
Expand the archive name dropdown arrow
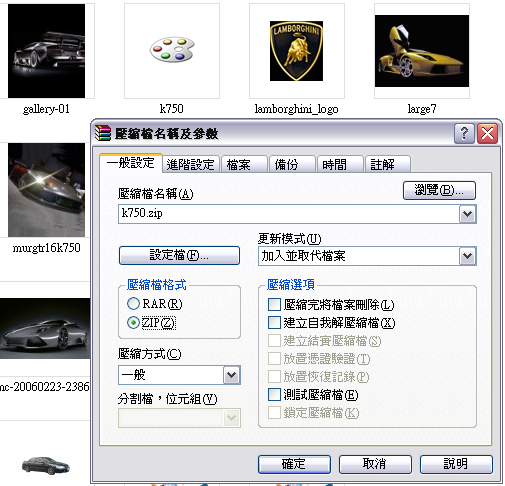tap(467, 214)
